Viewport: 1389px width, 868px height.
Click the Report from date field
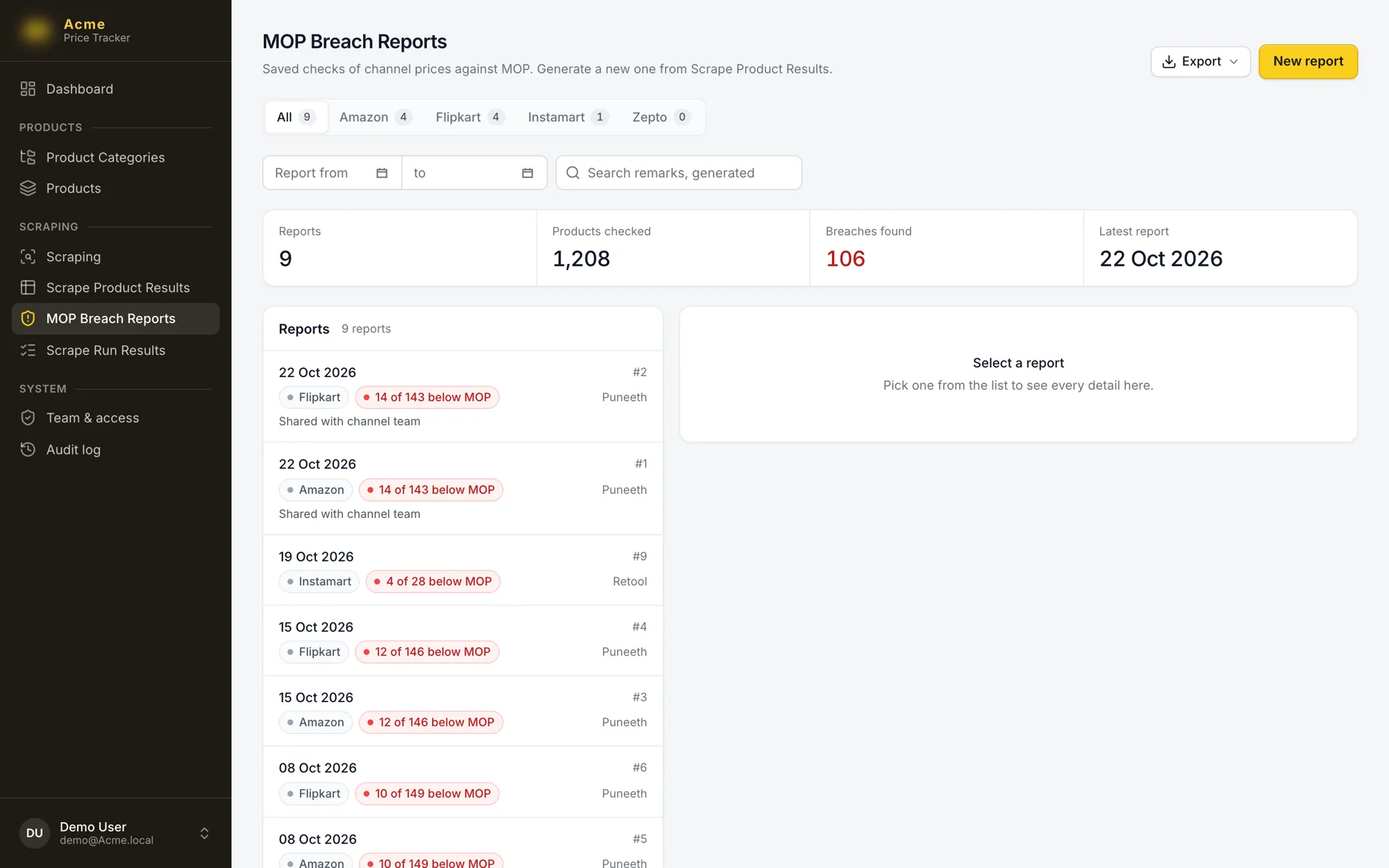click(332, 173)
